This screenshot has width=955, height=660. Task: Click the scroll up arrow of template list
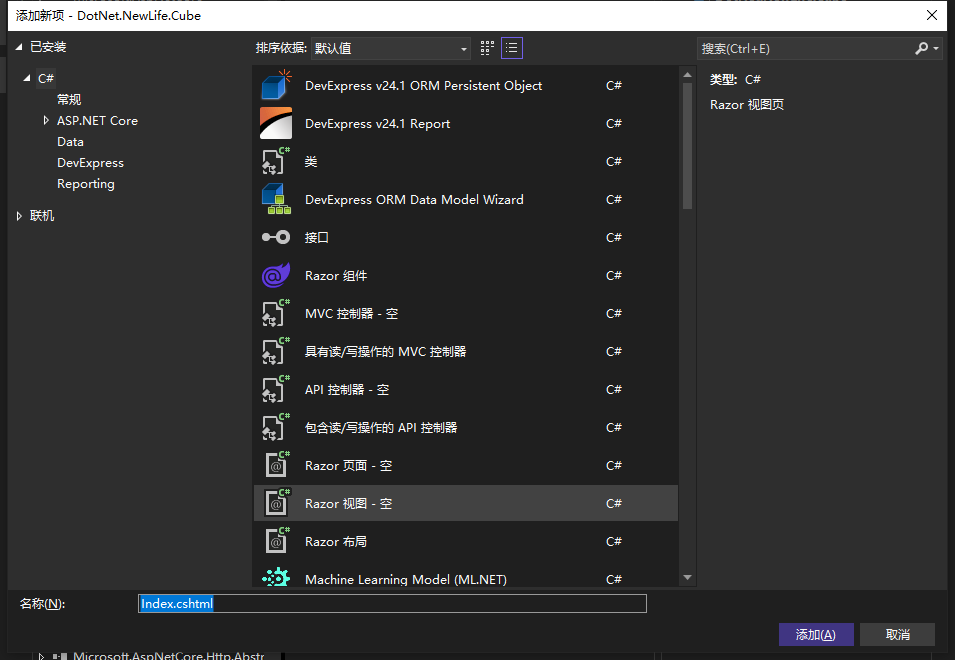pyautogui.click(x=687, y=74)
